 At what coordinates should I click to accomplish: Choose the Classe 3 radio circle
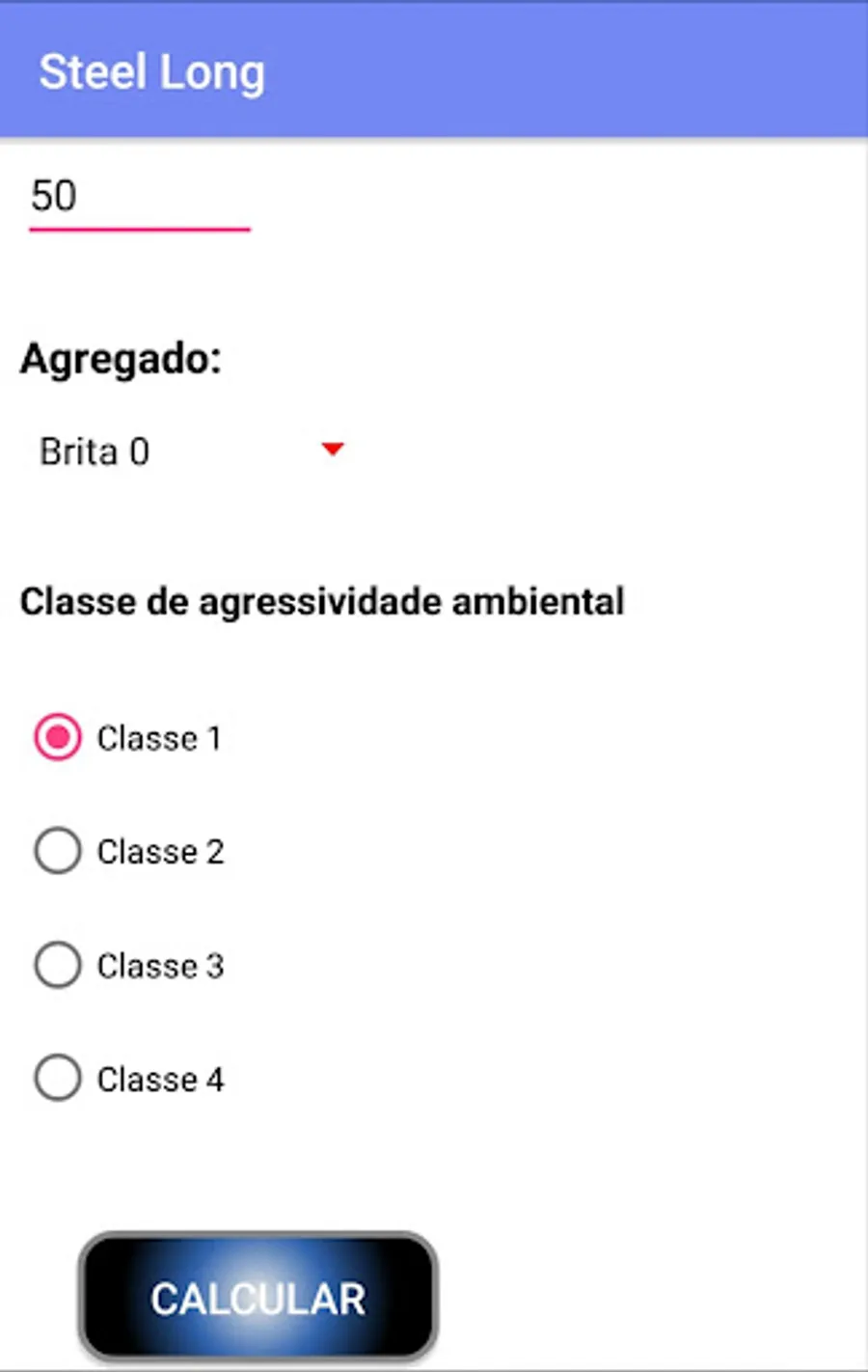click(58, 965)
